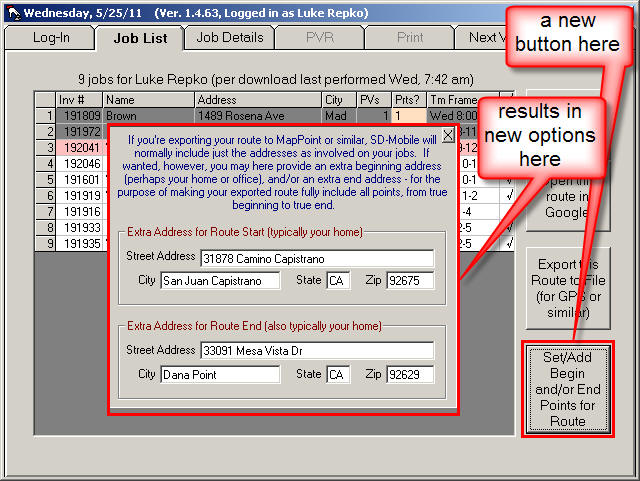Click the Address column header

257,100
